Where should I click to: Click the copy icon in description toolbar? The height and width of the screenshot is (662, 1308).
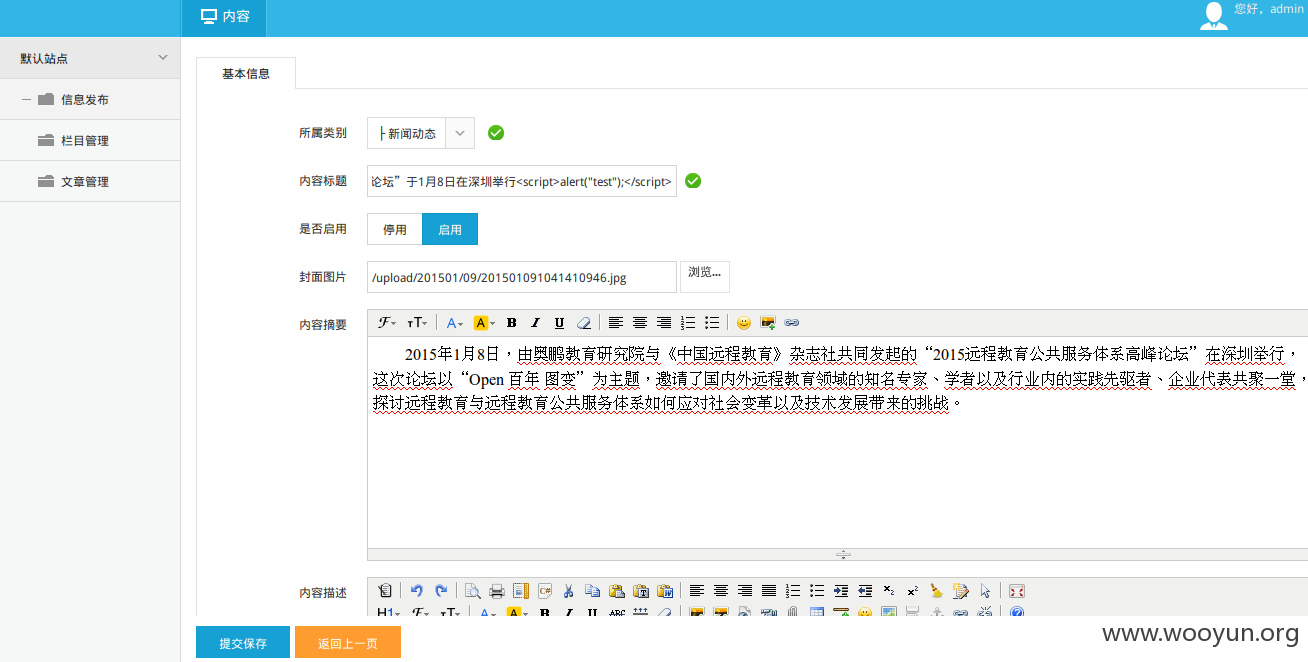coord(593,591)
